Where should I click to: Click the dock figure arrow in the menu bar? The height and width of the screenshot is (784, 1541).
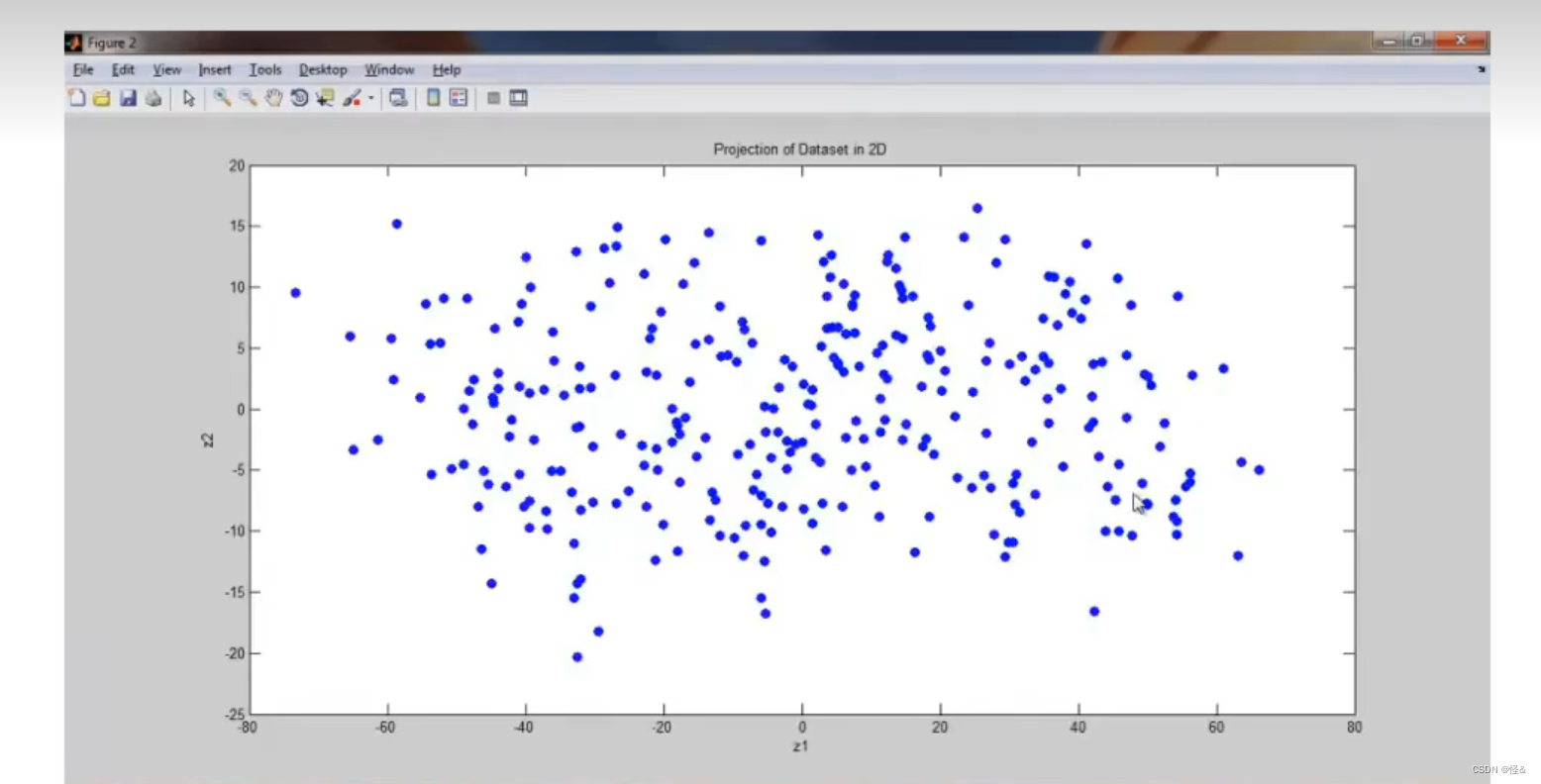point(1482,69)
